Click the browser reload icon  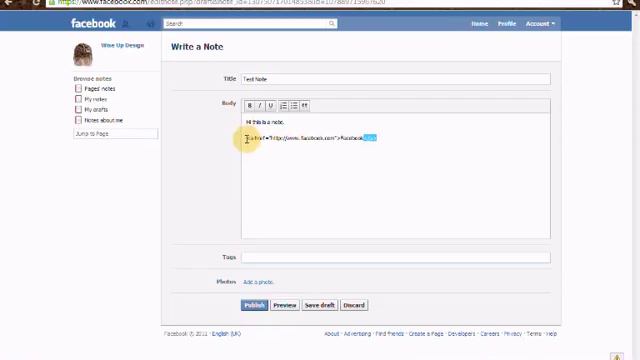(36, 2)
